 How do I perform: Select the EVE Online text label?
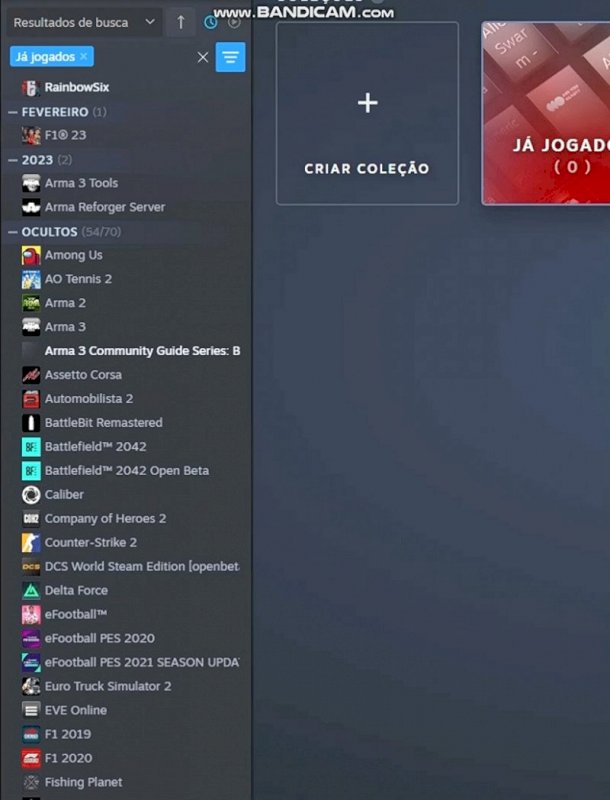pos(76,710)
